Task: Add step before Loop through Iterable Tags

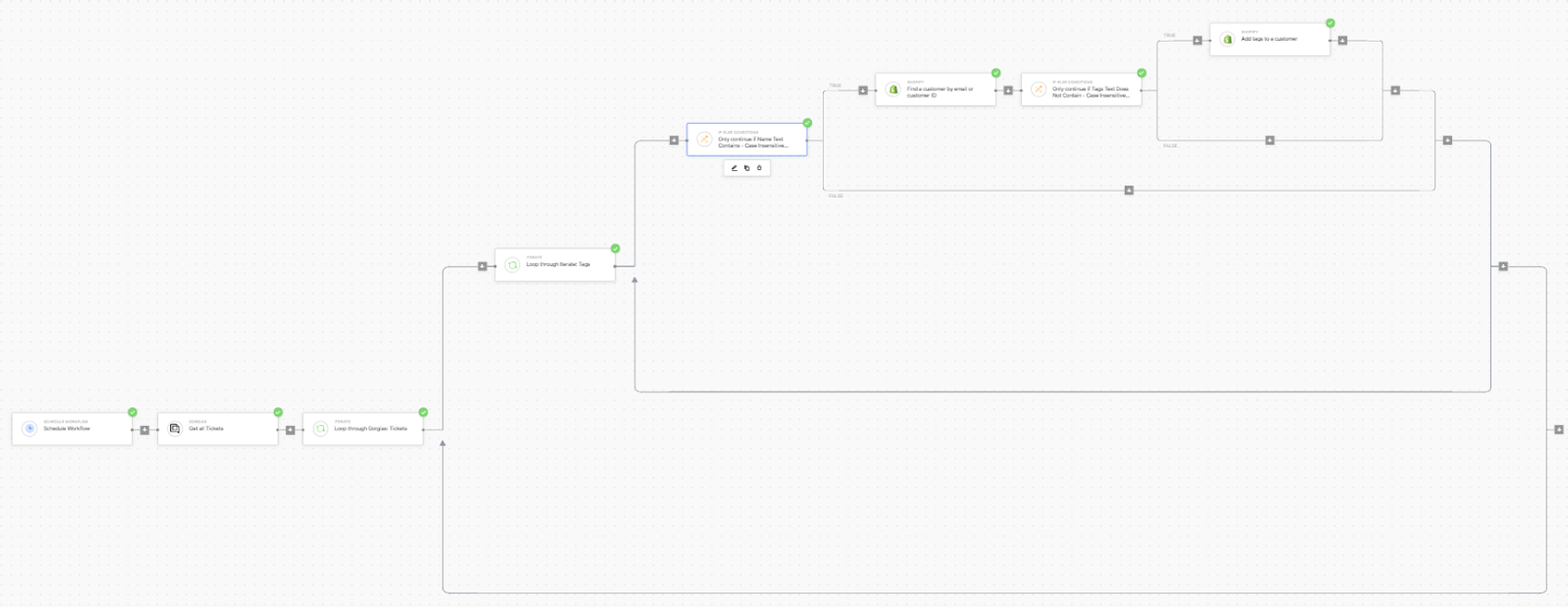Action: (482, 266)
